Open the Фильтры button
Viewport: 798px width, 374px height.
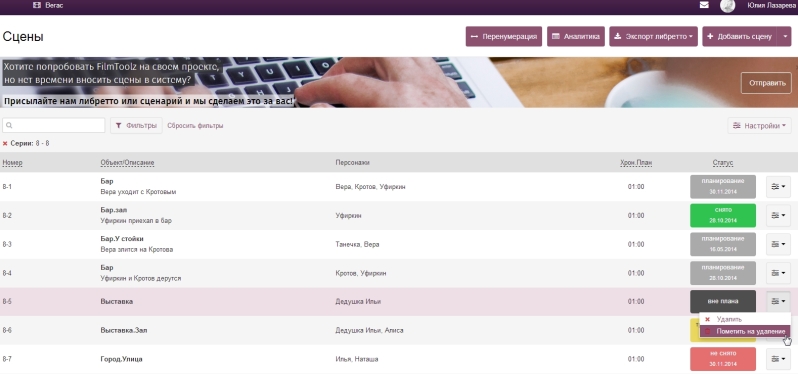coord(136,126)
